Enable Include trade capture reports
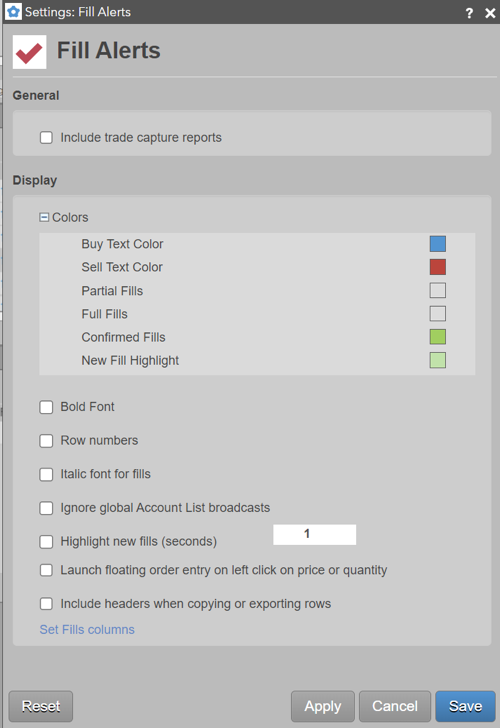This screenshot has width=500, height=728. tap(46, 137)
